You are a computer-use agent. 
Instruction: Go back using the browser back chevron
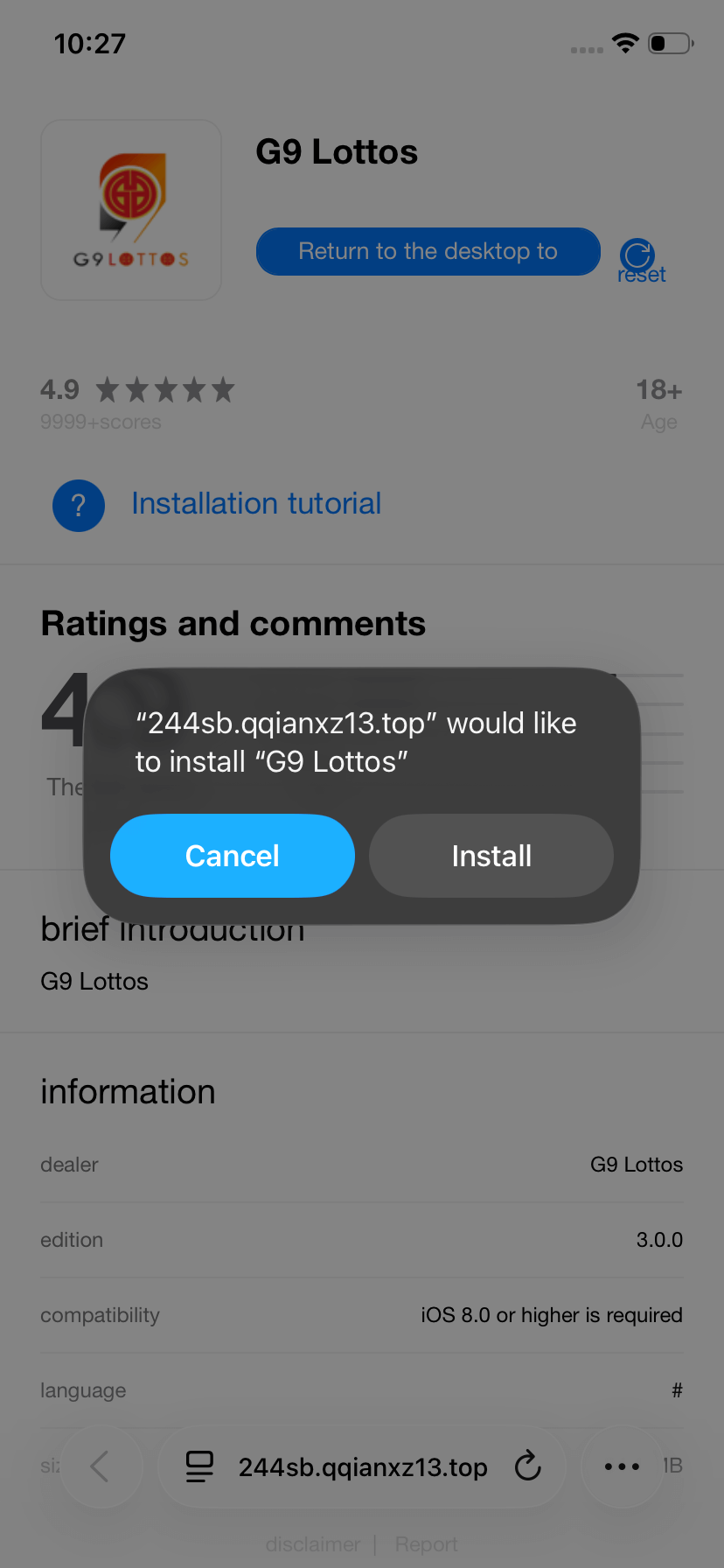(x=101, y=1466)
